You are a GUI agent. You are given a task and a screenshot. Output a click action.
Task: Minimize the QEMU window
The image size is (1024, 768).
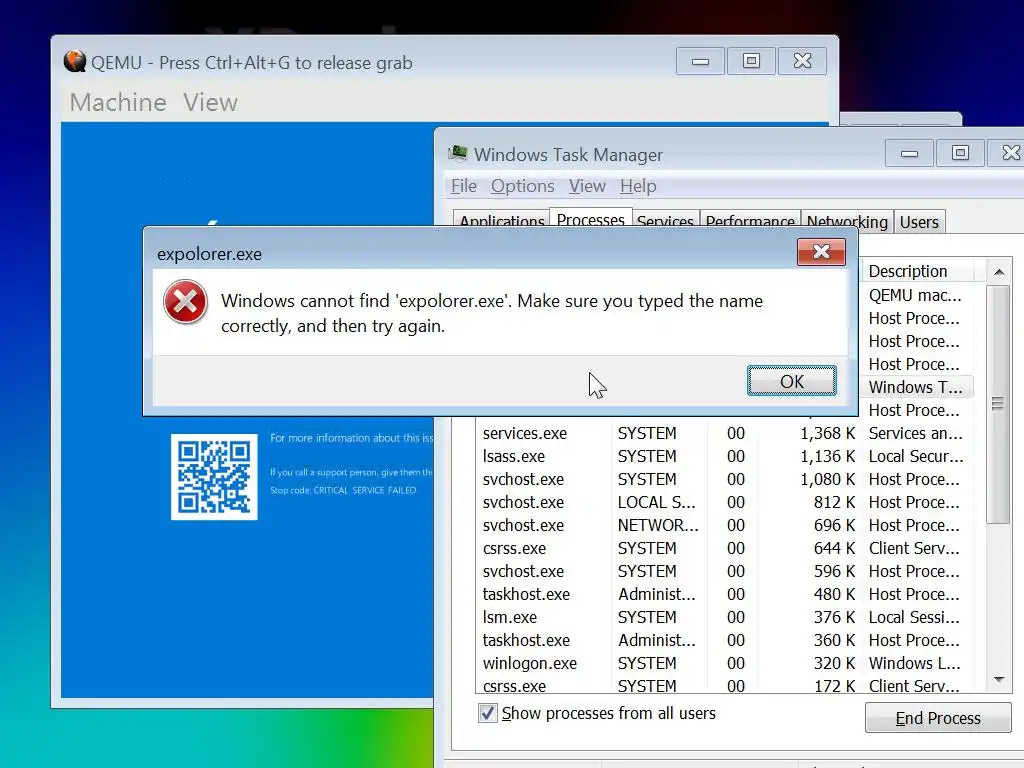coord(700,61)
